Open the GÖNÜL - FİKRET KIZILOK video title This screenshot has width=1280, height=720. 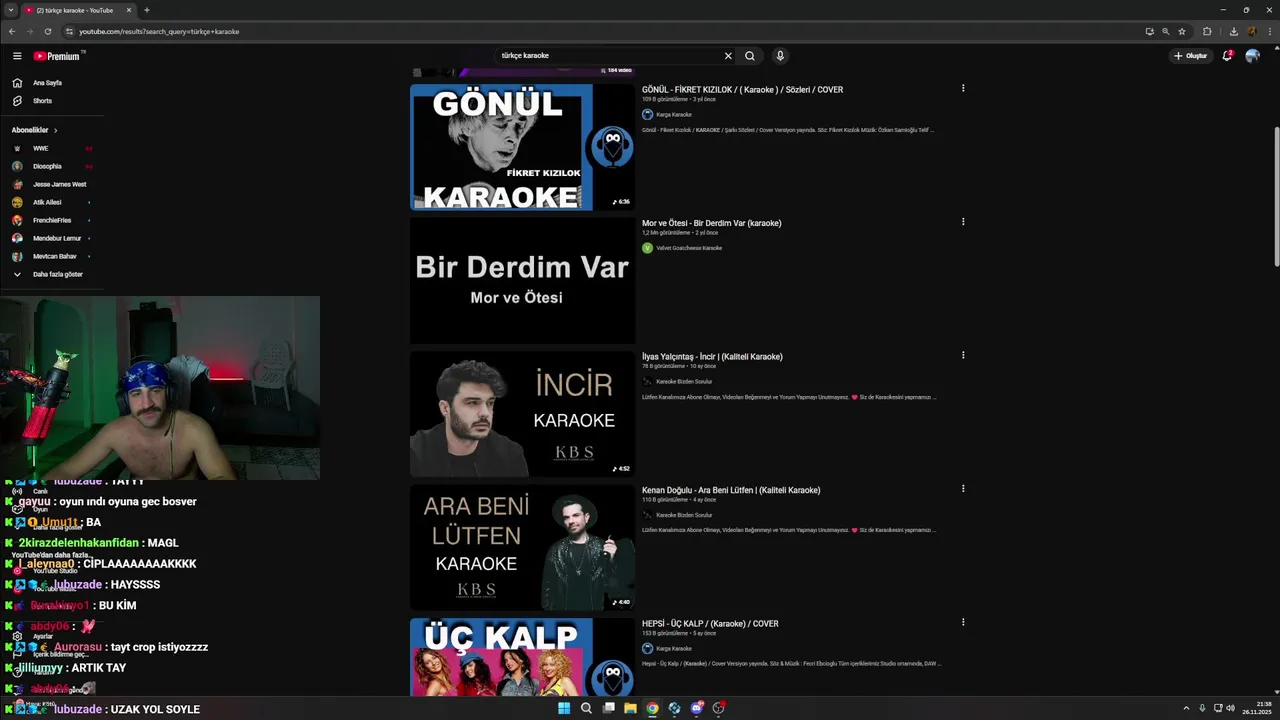[742, 90]
